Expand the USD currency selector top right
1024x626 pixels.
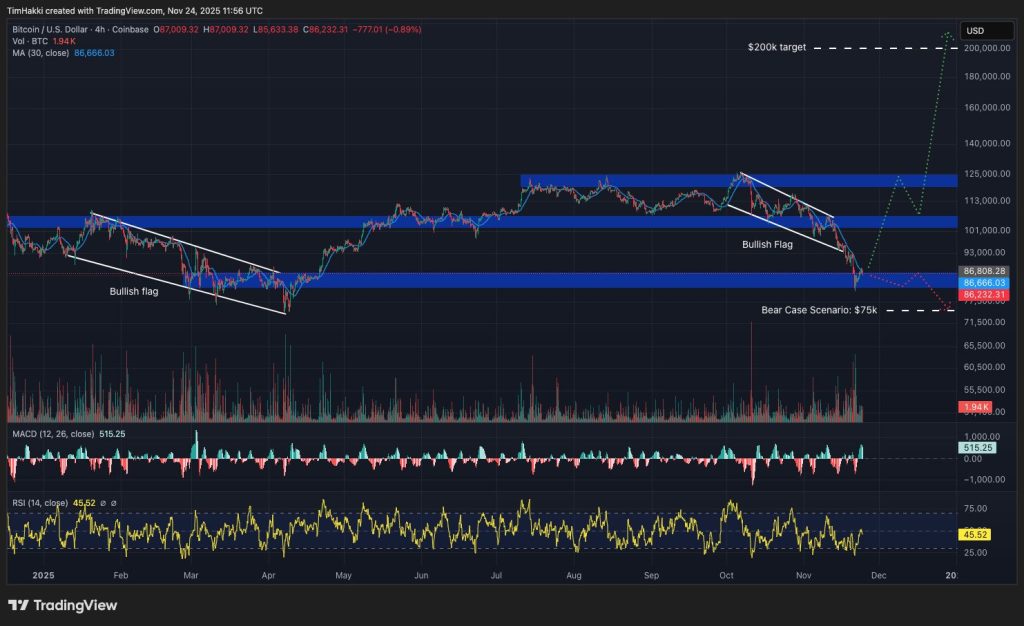[x=988, y=31]
